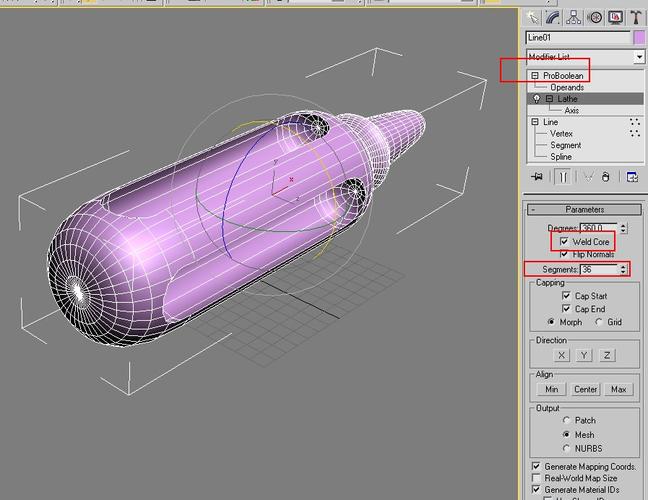
Task: Click the Line01 object name field
Action: 578,38
